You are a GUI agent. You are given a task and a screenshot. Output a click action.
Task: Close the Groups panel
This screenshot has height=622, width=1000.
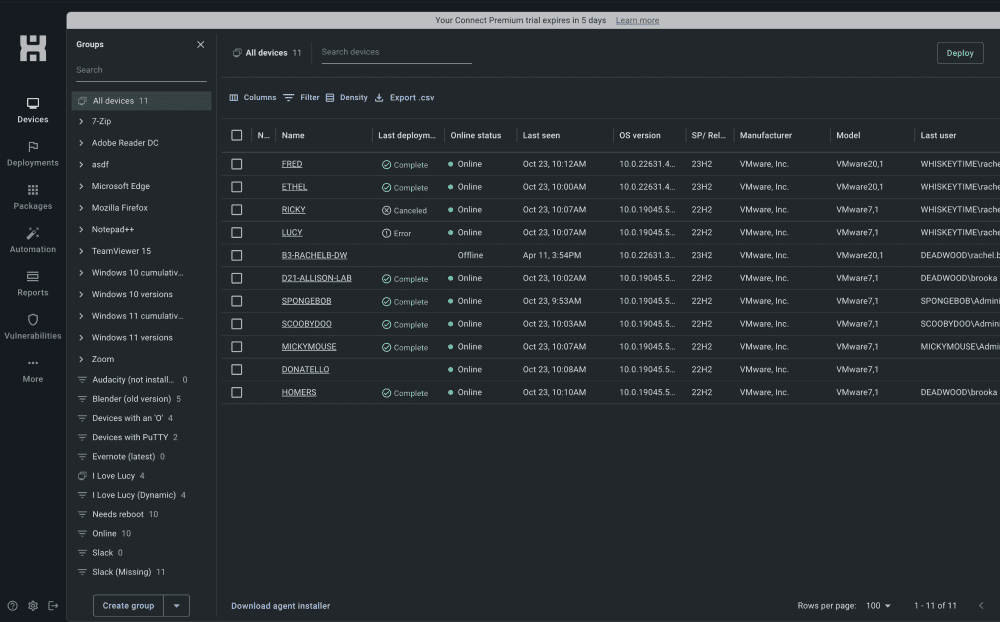pyautogui.click(x=200, y=44)
